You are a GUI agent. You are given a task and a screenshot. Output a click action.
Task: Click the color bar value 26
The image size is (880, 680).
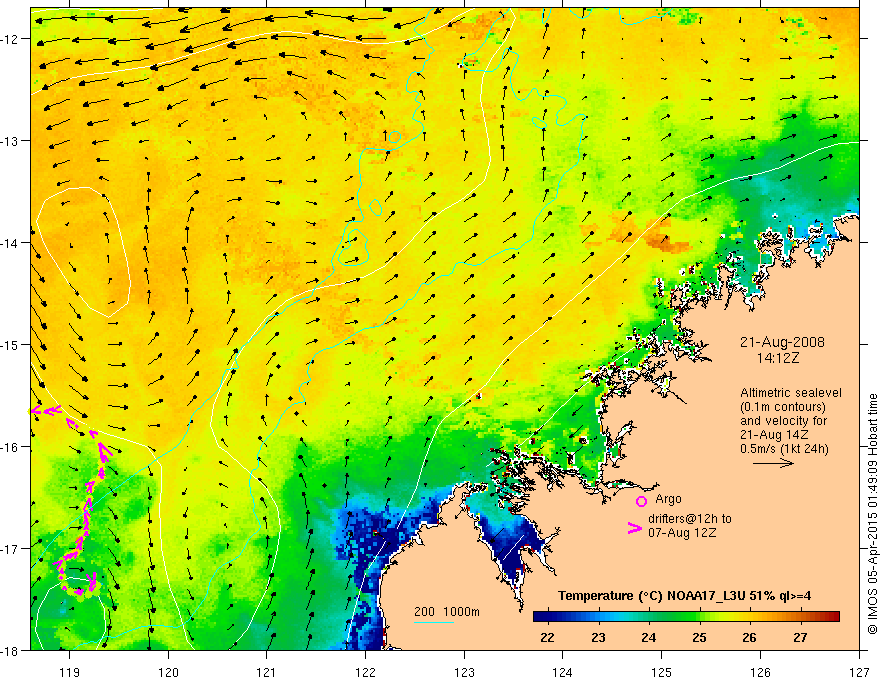point(749,637)
